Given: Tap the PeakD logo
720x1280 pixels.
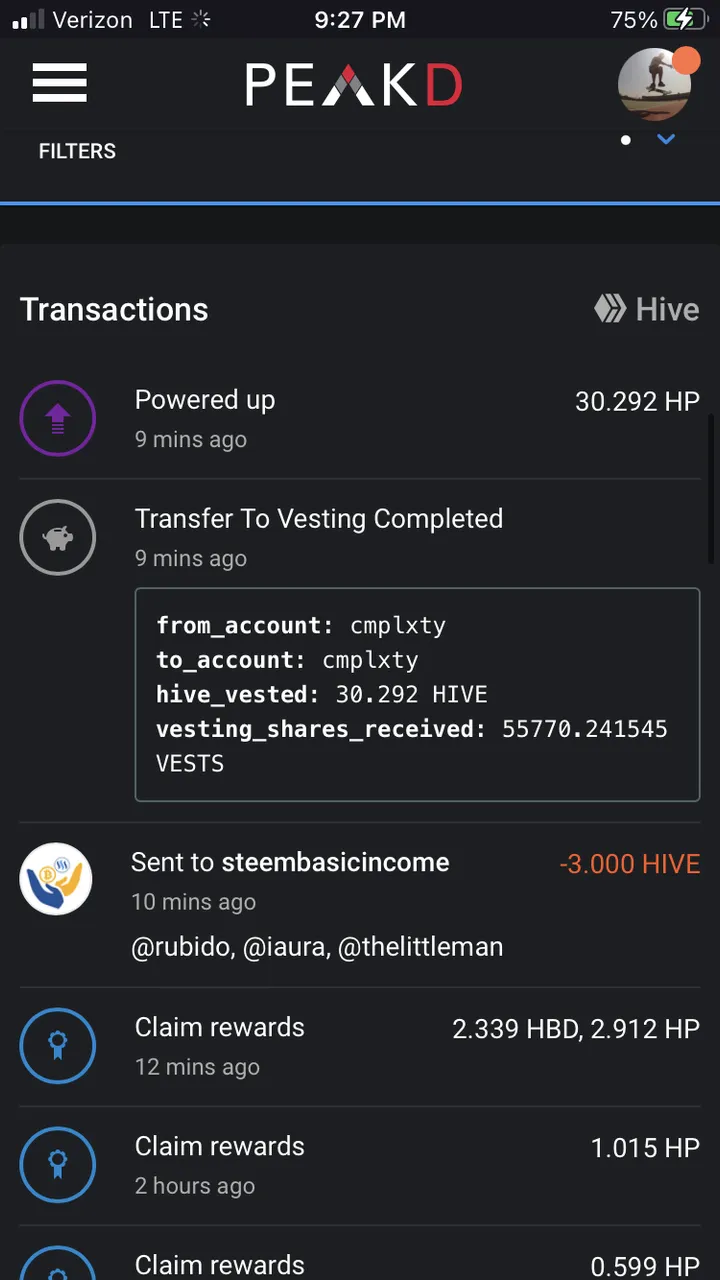Looking at the screenshot, I should tap(354, 85).
